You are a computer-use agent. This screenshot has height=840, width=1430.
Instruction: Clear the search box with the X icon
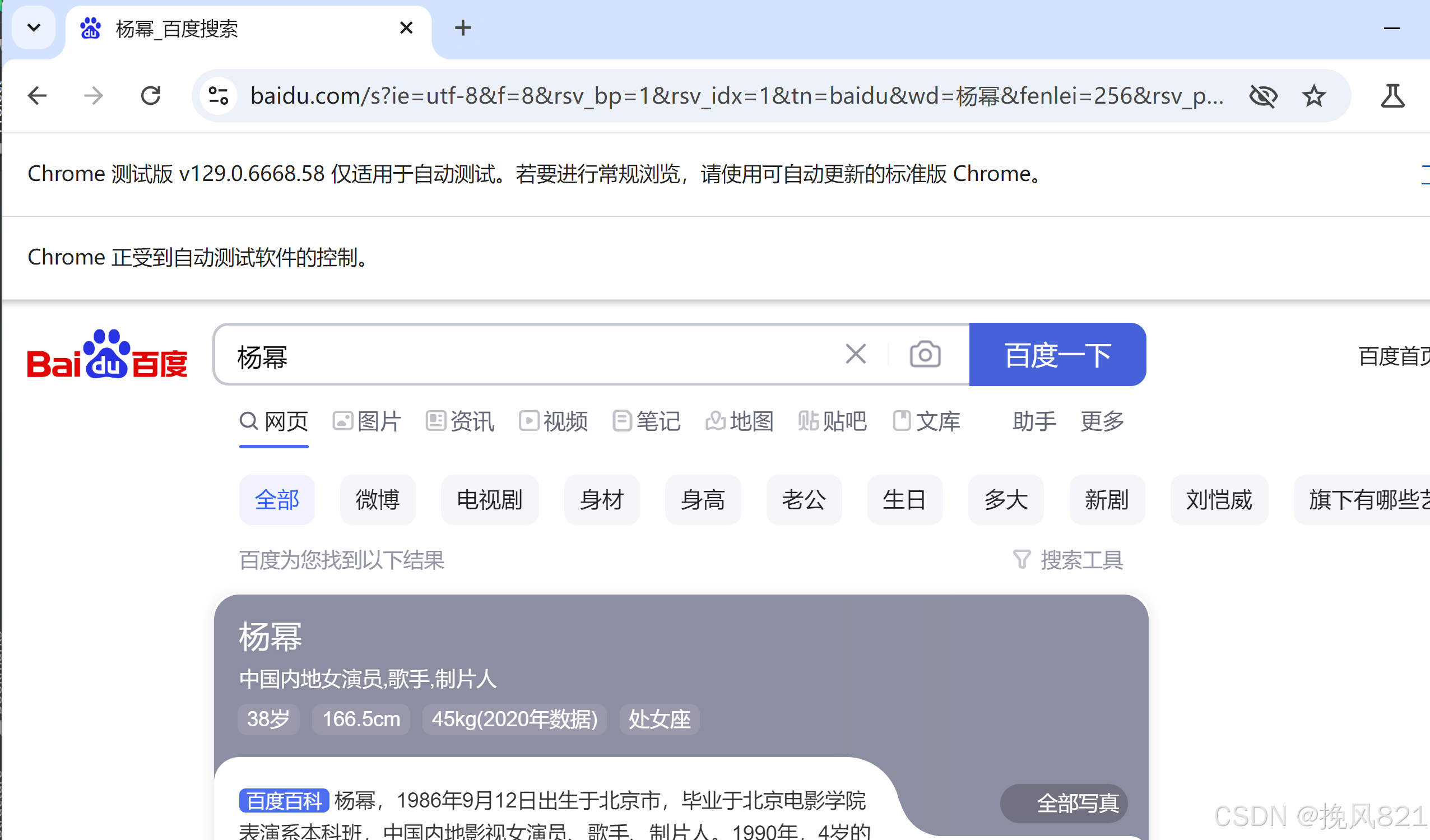click(x=855, y=354)
